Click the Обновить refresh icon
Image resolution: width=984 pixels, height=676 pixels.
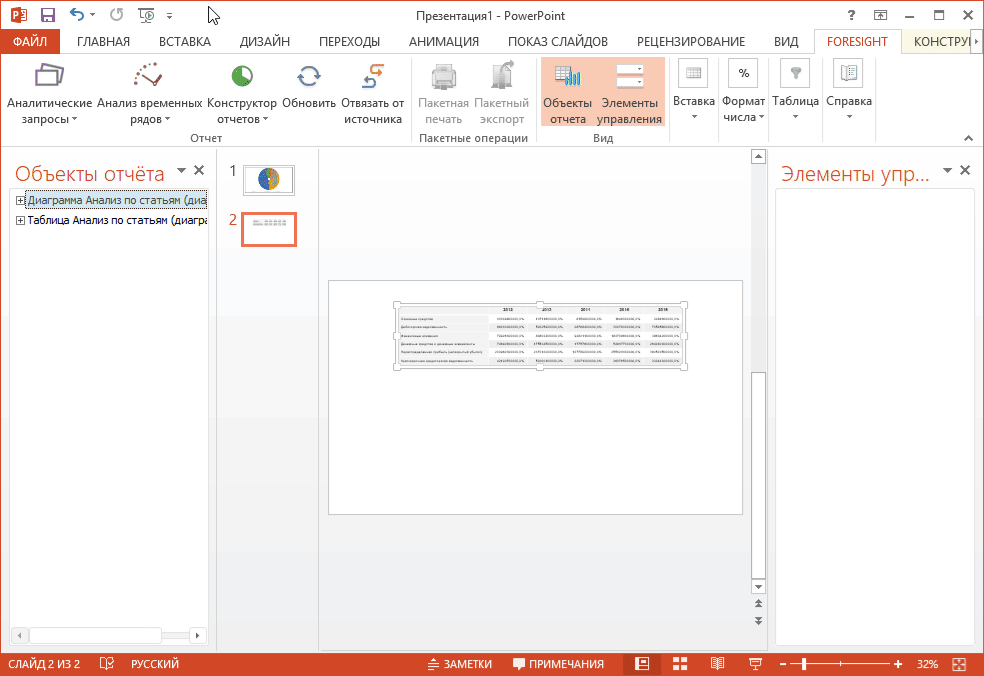pyautogui.click(x=309, y=76)
